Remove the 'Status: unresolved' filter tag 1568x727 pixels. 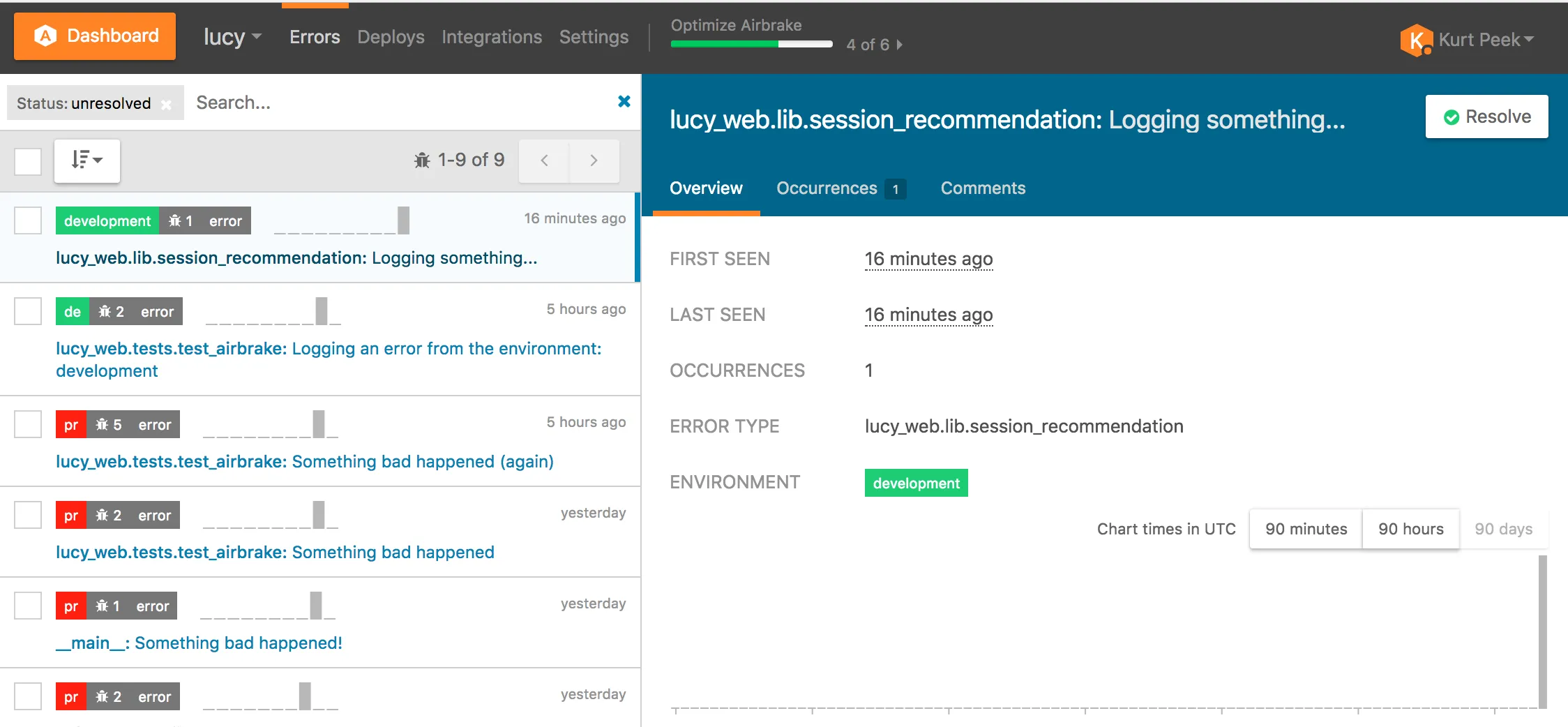click(167, 105)
